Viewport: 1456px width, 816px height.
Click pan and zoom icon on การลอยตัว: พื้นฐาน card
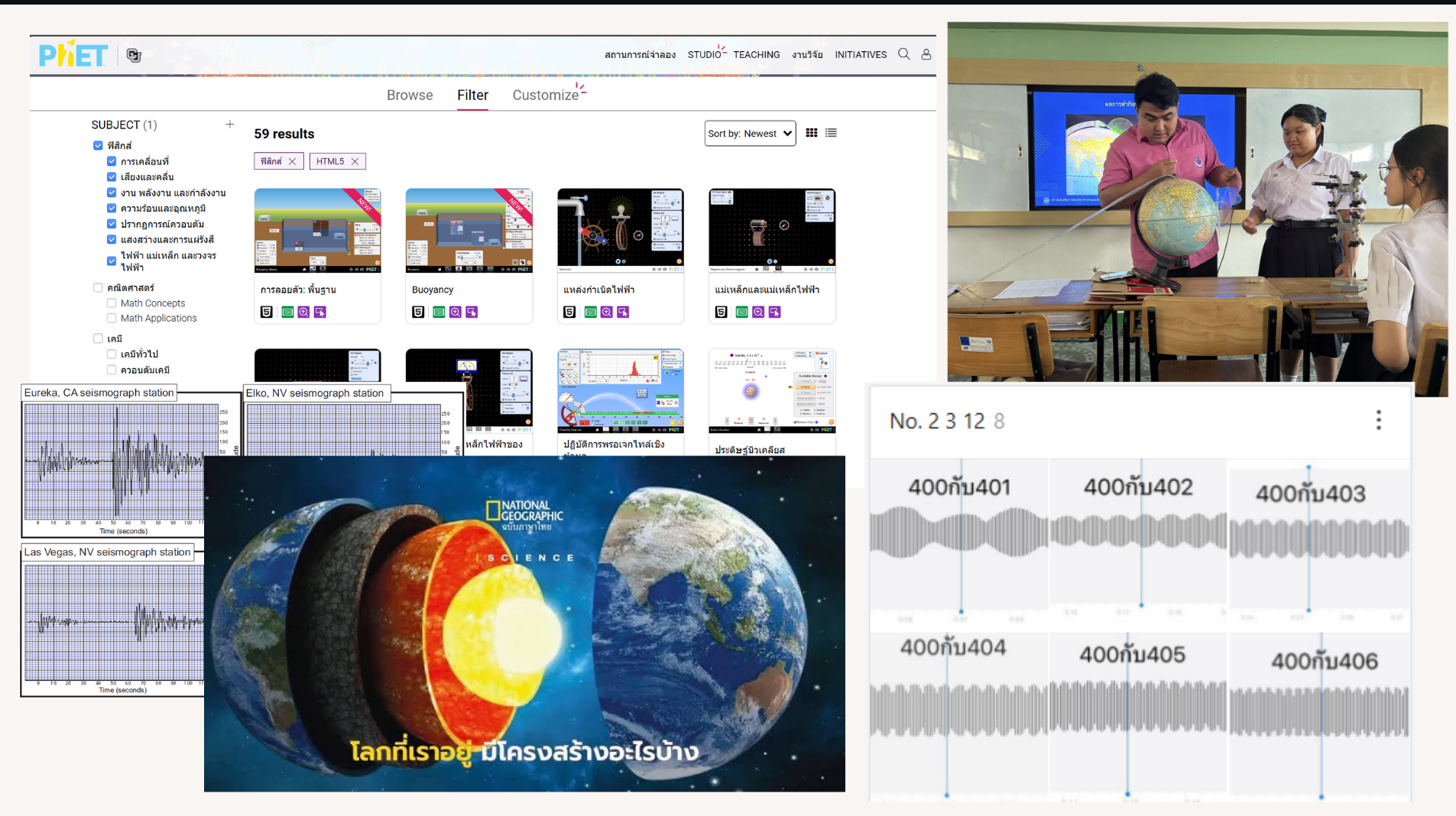tap(303, 312)
